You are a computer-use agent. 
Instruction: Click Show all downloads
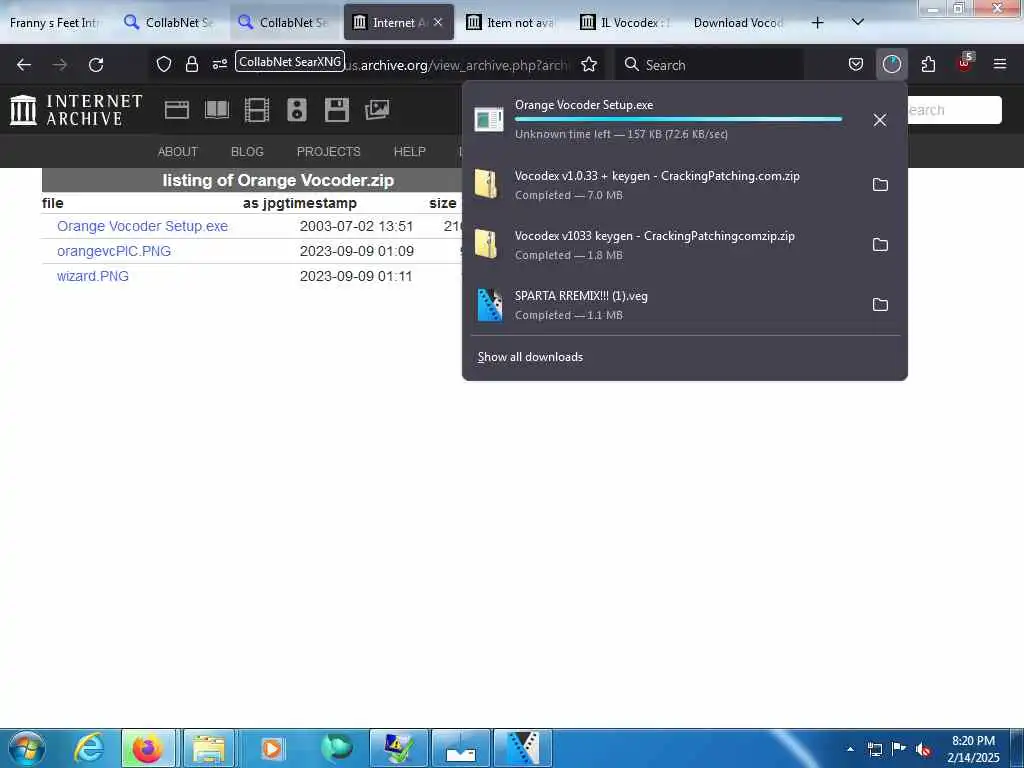[530, 357]
